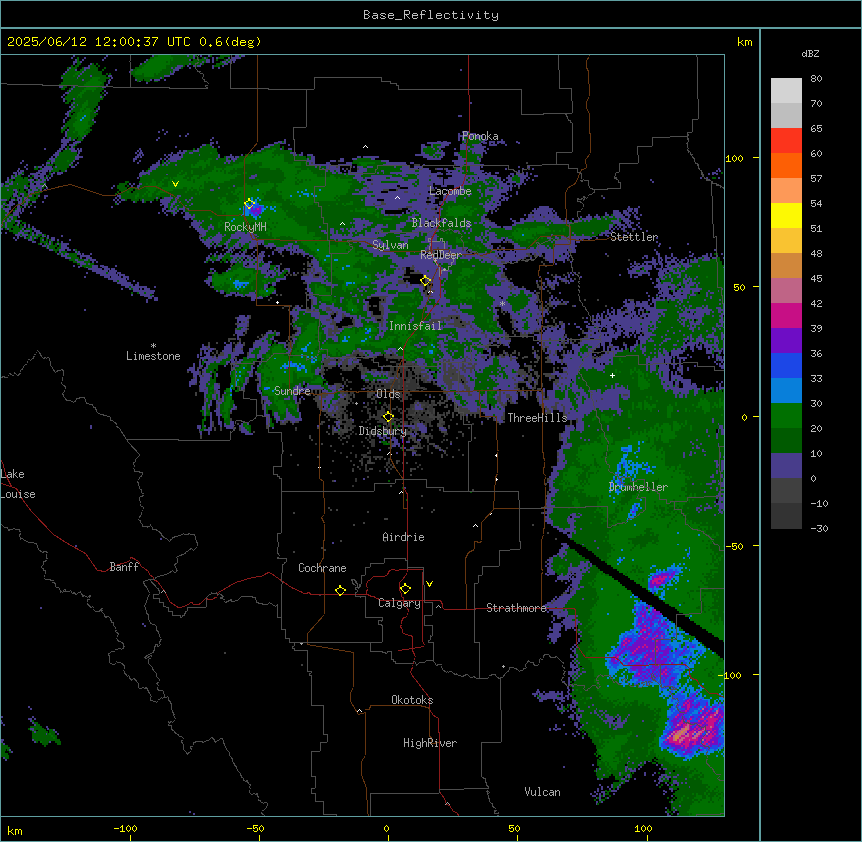Screen dimensions: 862x842
Task: Click the blue 36 dBZ legend swatch
Action: [x=786, y=365]
